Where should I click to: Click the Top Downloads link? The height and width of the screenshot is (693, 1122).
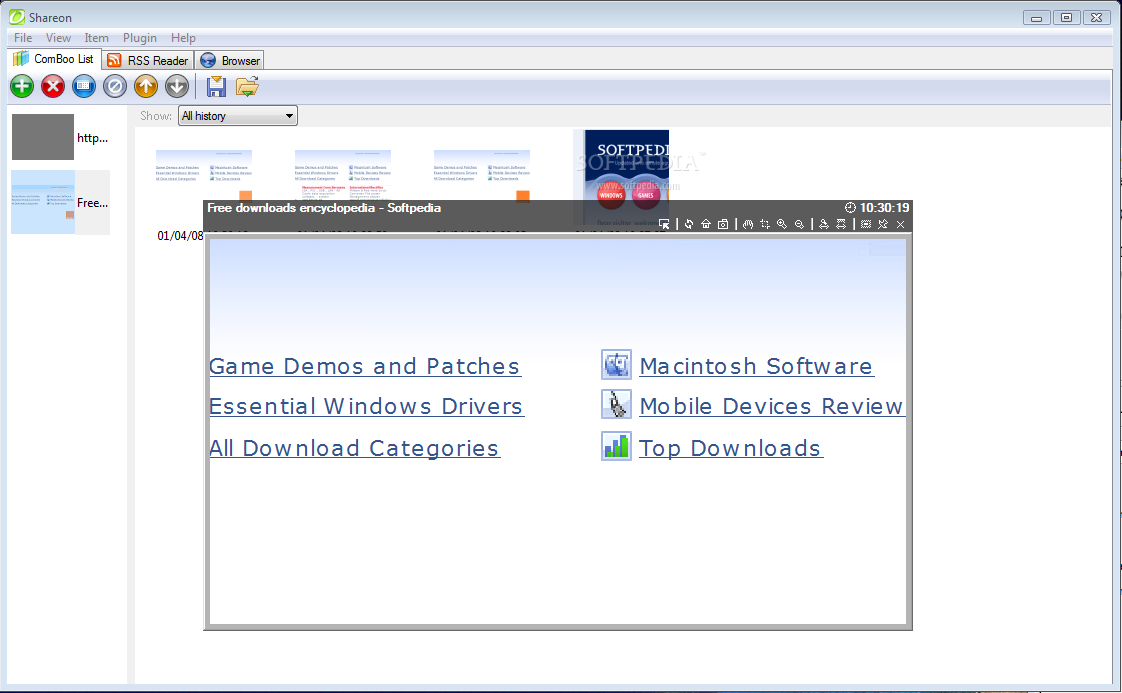tap(730, 448)
